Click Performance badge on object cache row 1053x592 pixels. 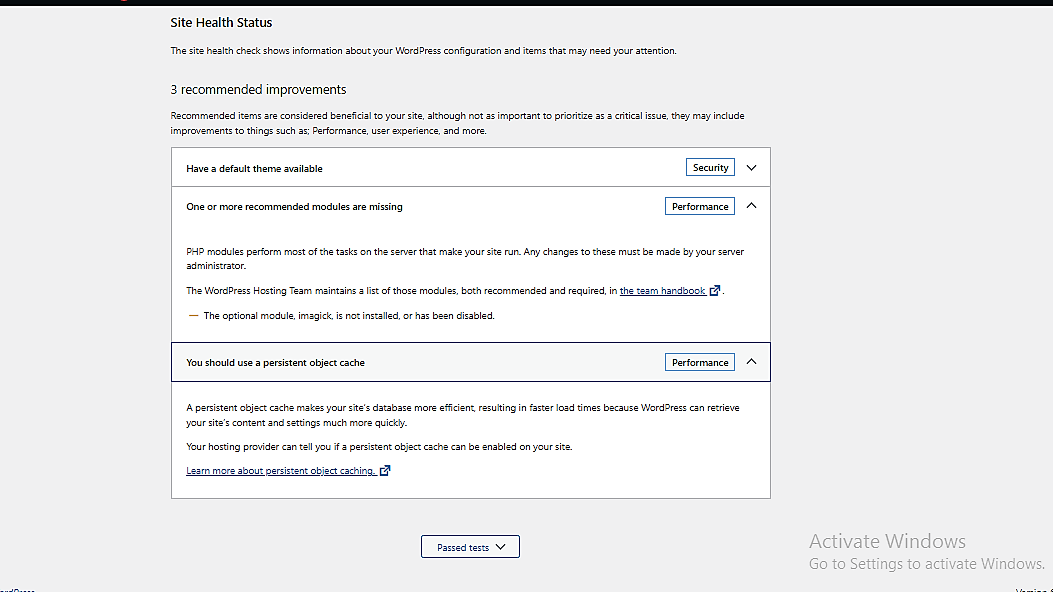(699, 362)
